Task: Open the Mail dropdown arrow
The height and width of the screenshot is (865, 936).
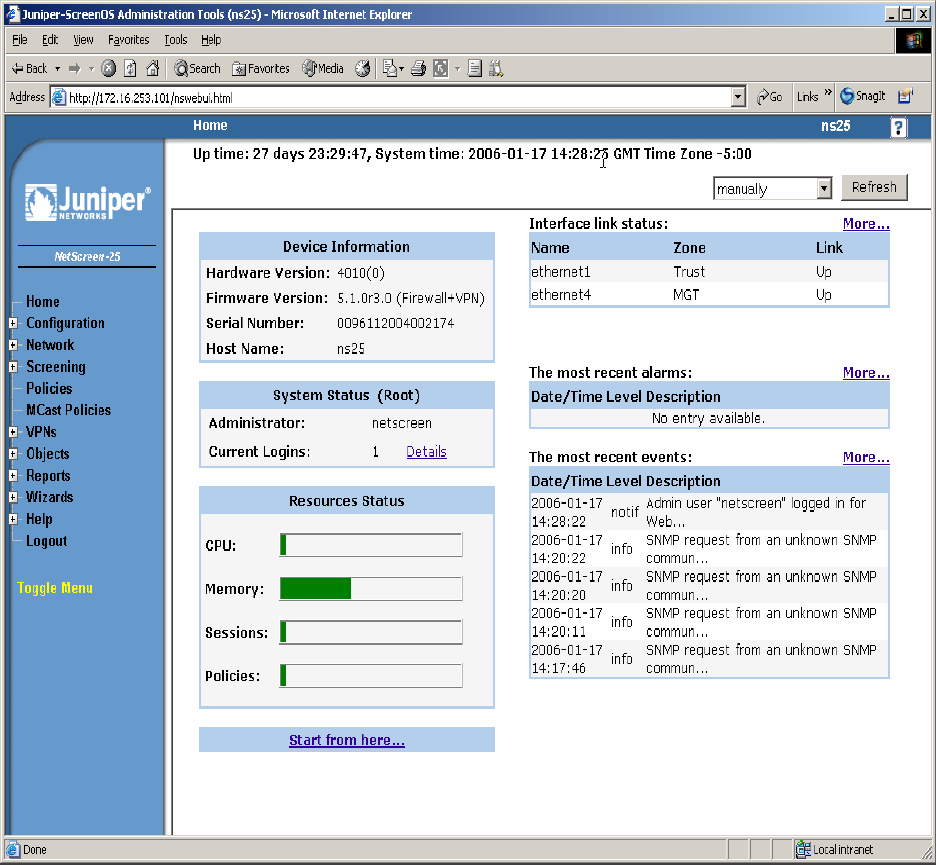Action: coord(402,69)
